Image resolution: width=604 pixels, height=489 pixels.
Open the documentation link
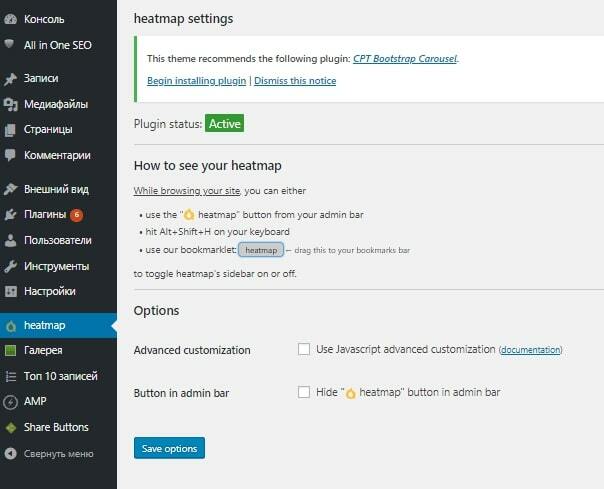tap(530, 350)
